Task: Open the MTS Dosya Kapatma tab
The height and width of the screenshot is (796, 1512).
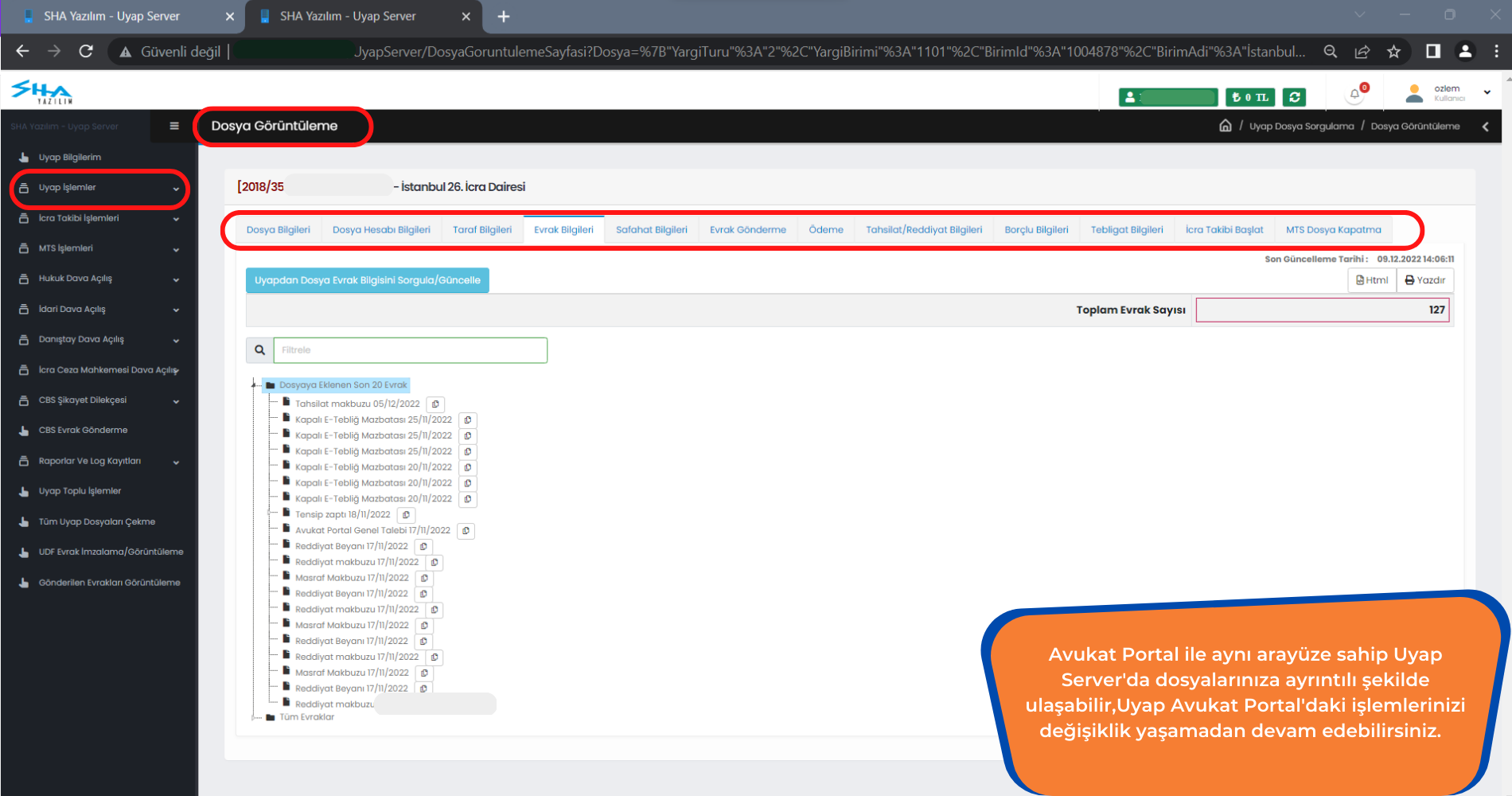Action: tap(1333, 230)
